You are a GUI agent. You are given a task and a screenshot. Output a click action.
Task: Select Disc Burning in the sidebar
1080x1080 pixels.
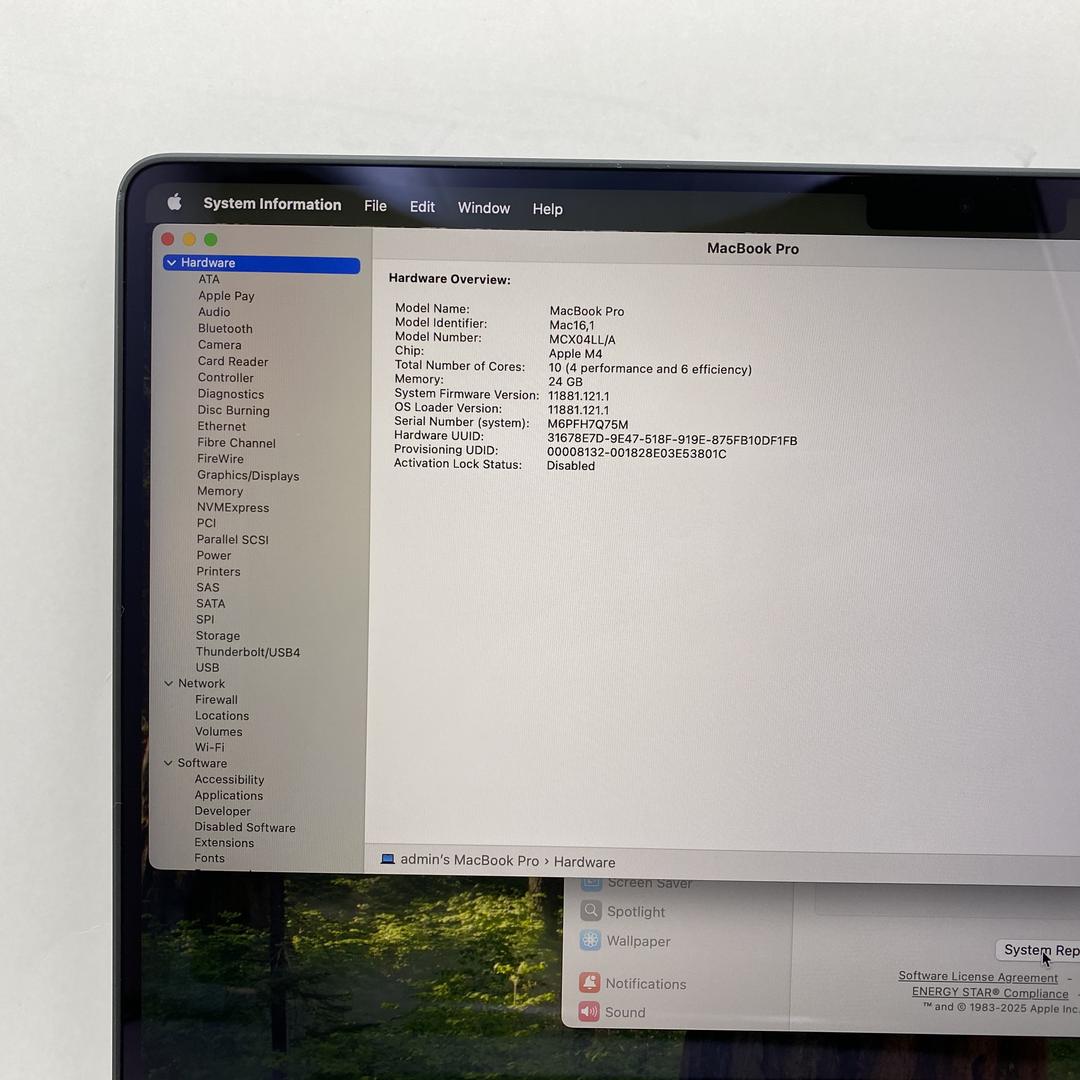[233, 410]
